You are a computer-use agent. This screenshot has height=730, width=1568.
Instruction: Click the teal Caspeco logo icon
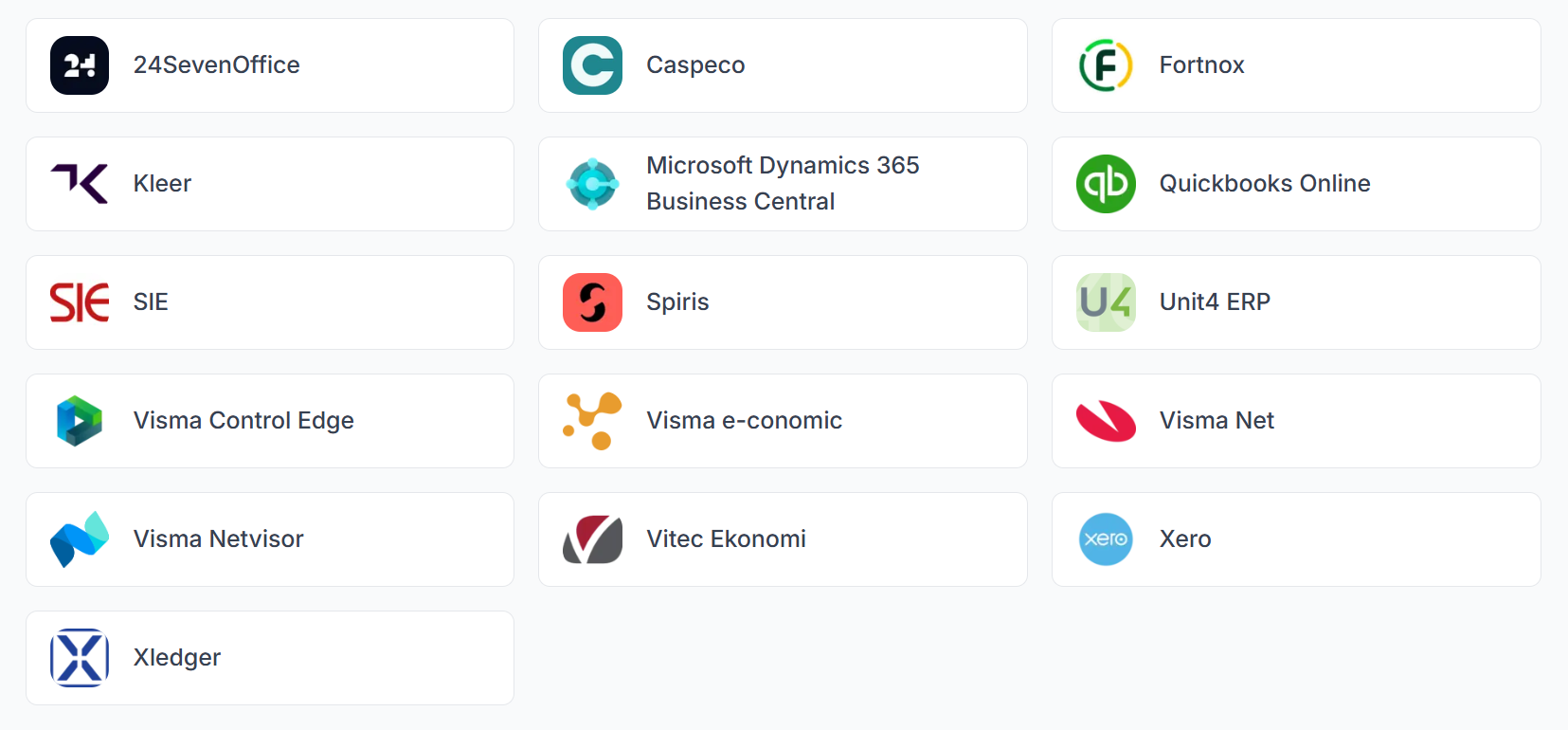tap(592, 65)
